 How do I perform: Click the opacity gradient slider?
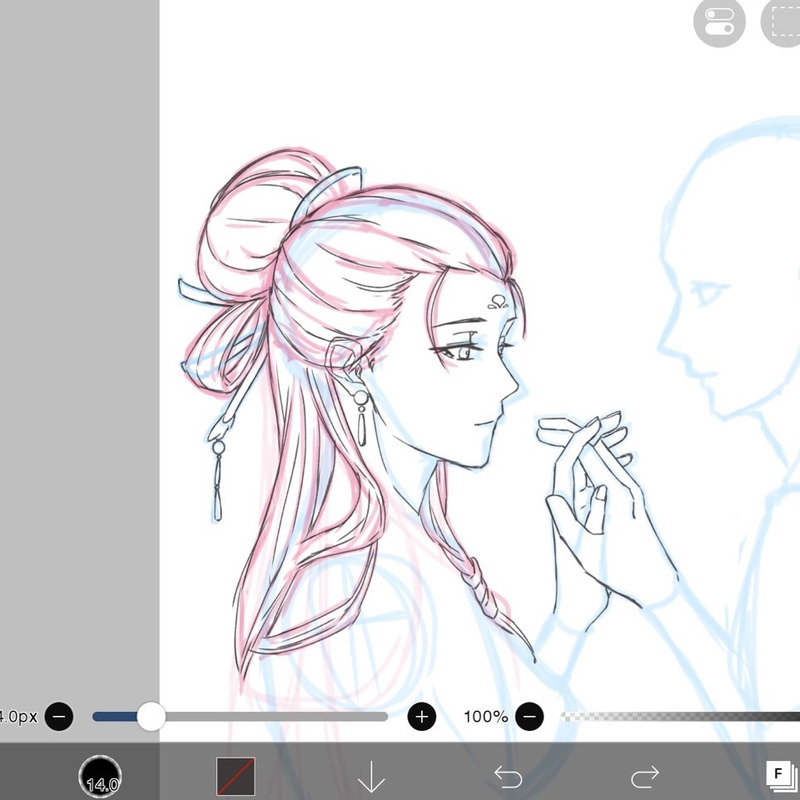click(x=680, y=716)
